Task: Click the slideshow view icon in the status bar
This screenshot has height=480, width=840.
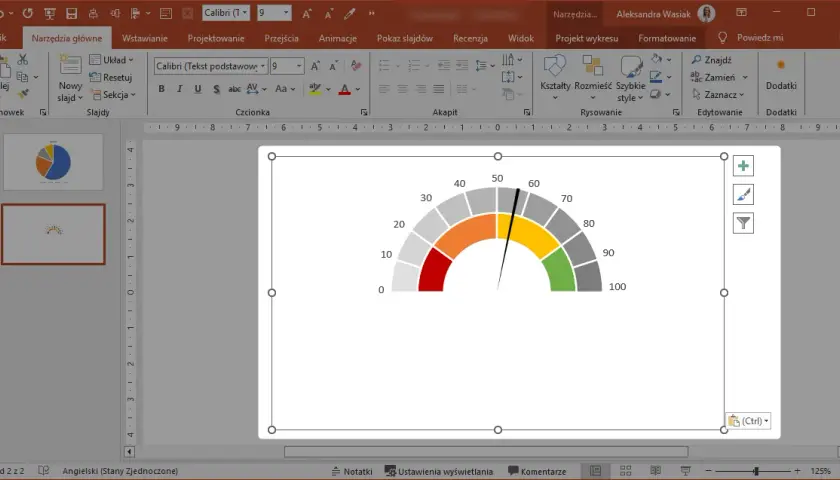Action: (x=685, y=471)
